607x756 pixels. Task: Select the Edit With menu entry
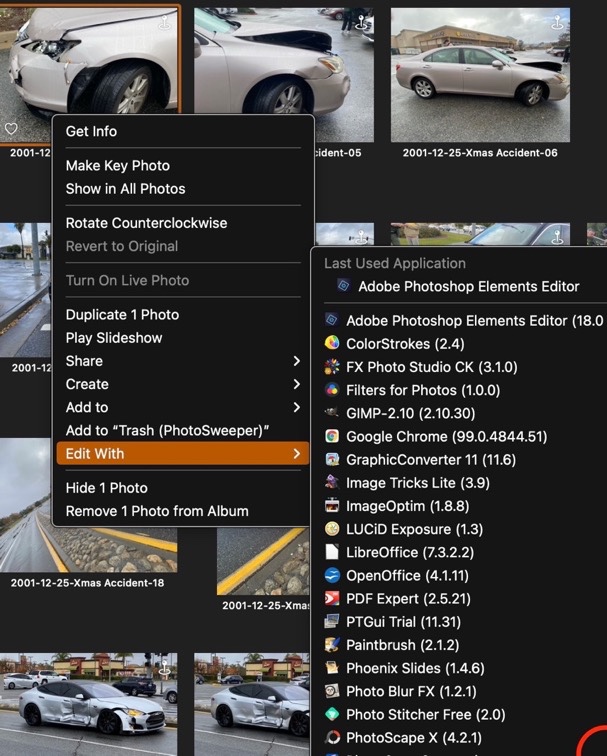(183, 453)
